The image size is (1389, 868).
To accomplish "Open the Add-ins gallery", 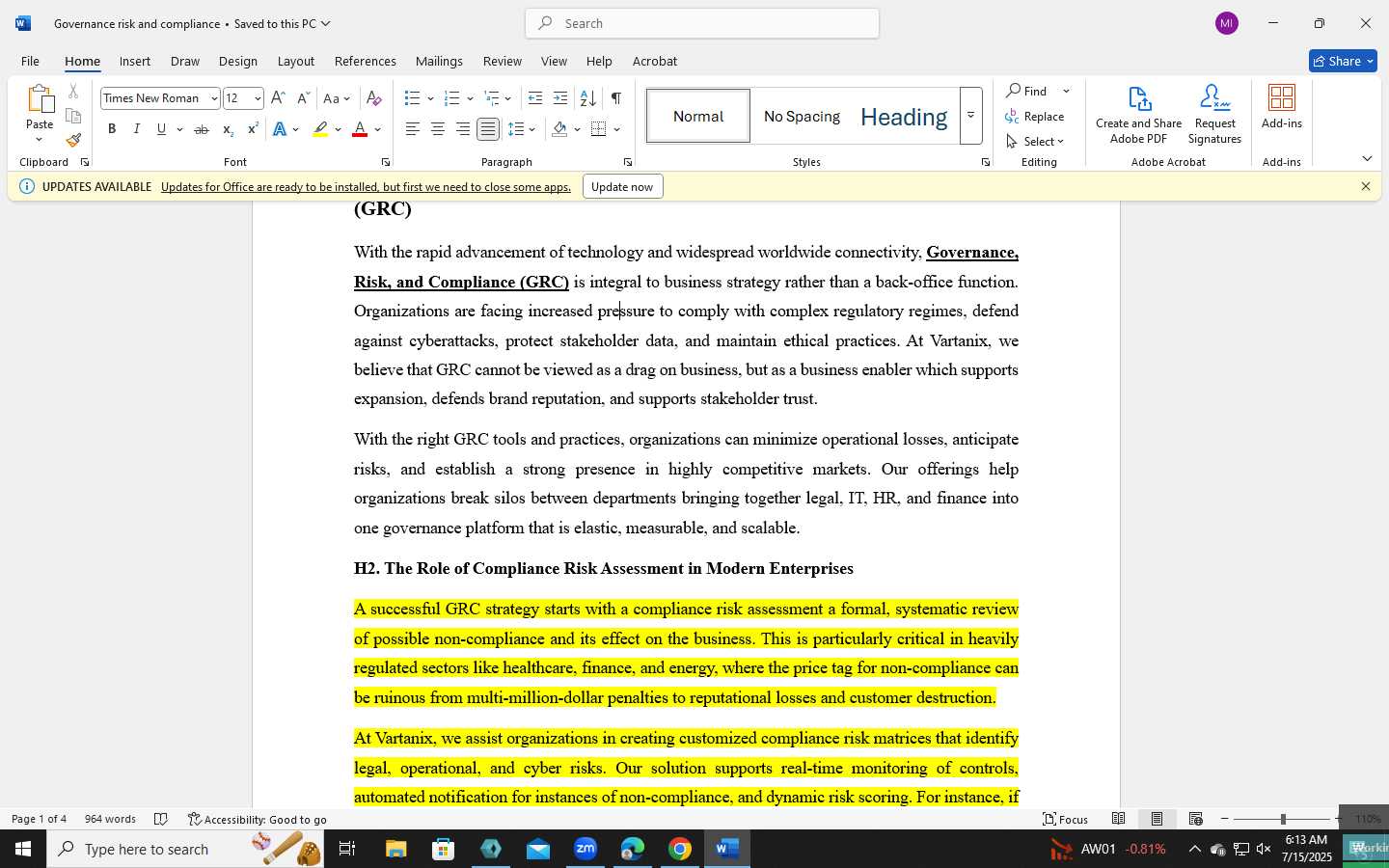I will pos(1282,107).
